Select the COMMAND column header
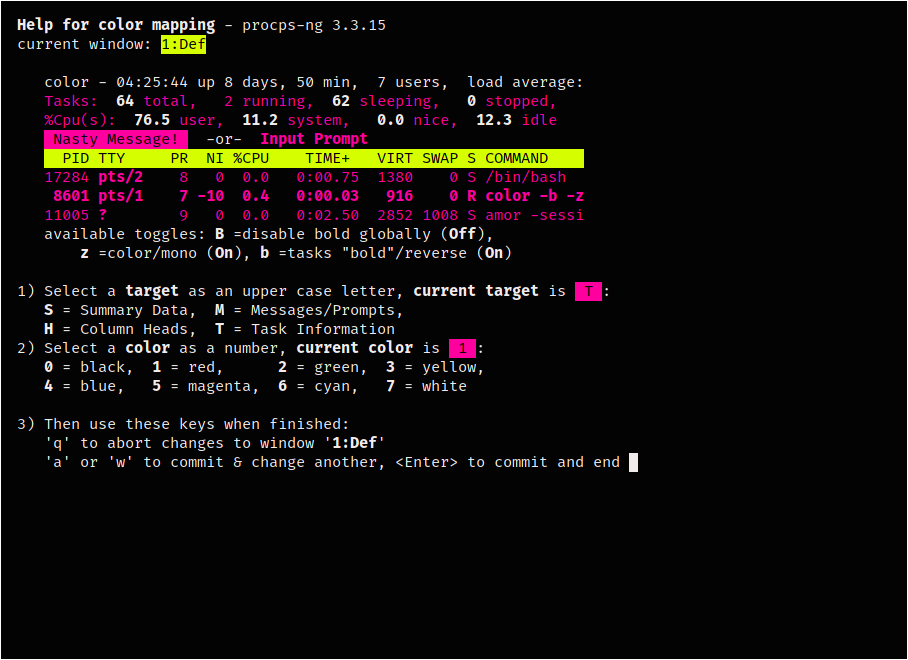Image resolution: width=908 pixels, height=660 pixels. [516, 158]
